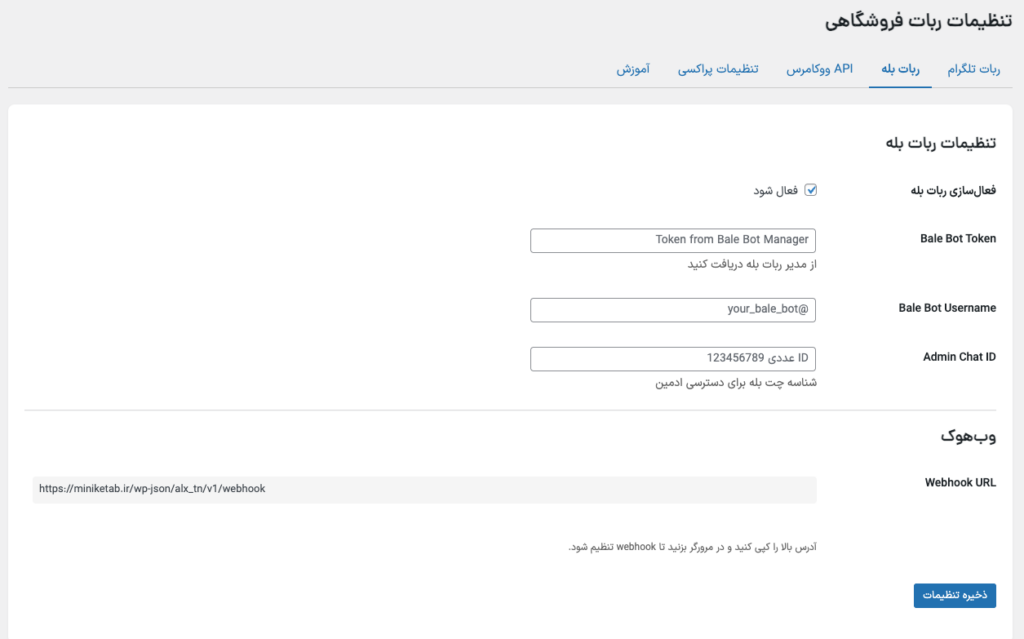
Task: Click the وب‌هوک section heading
Action: point(968,437)
